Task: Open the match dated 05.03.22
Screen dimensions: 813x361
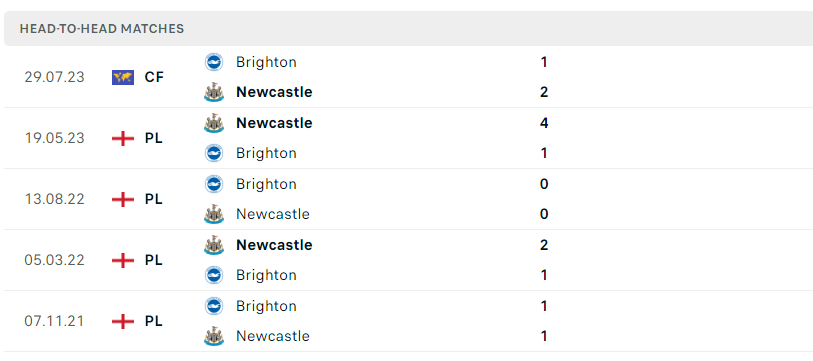Action: (54, 260)
